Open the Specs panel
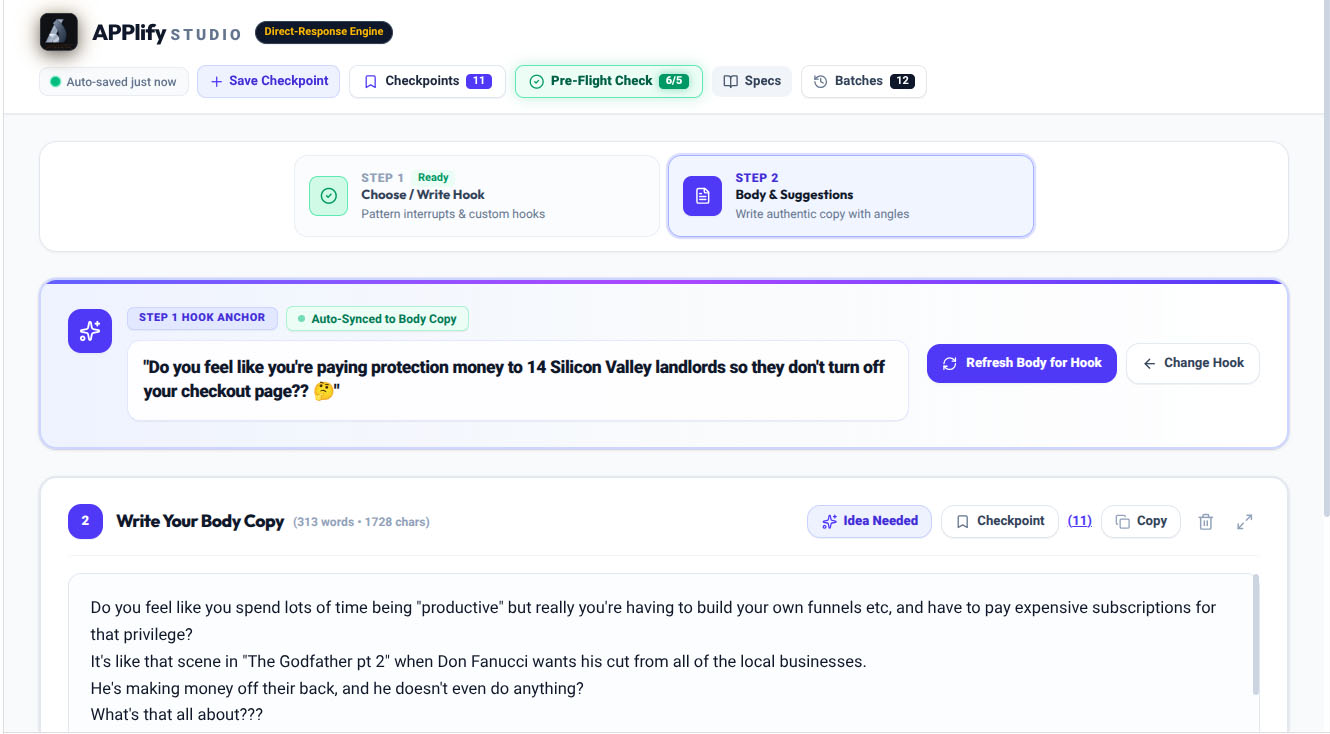This screenshot has height=734, width=1330. [x=752, y=81]
